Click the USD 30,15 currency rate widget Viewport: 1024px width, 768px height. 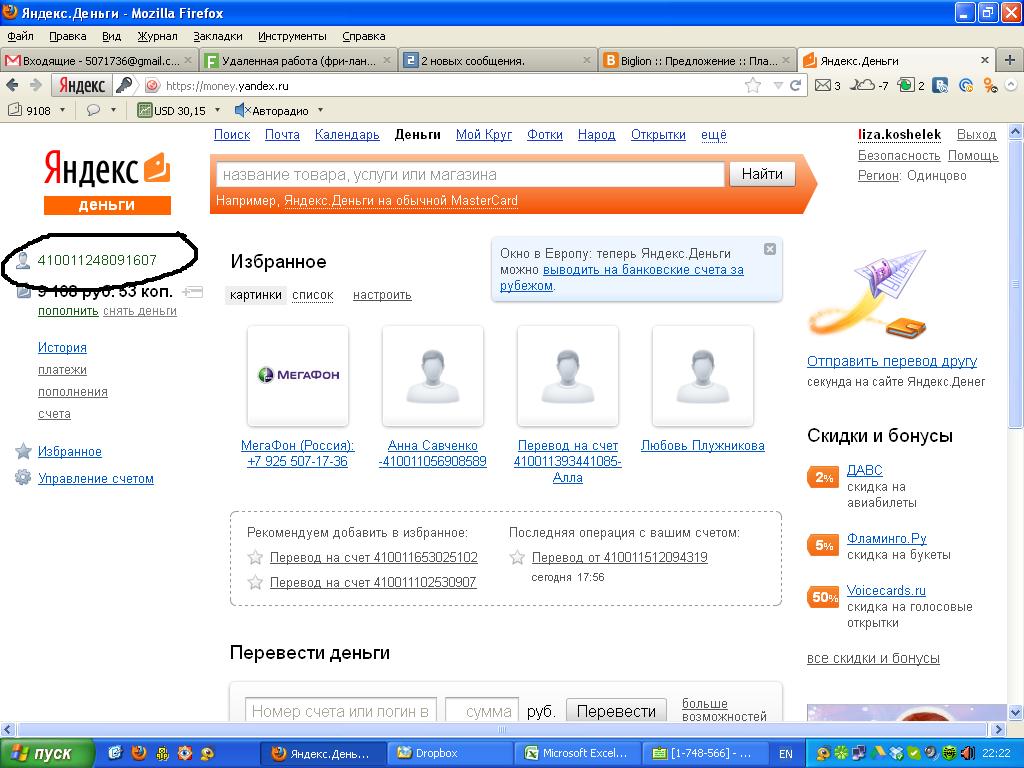pos(172,110)
